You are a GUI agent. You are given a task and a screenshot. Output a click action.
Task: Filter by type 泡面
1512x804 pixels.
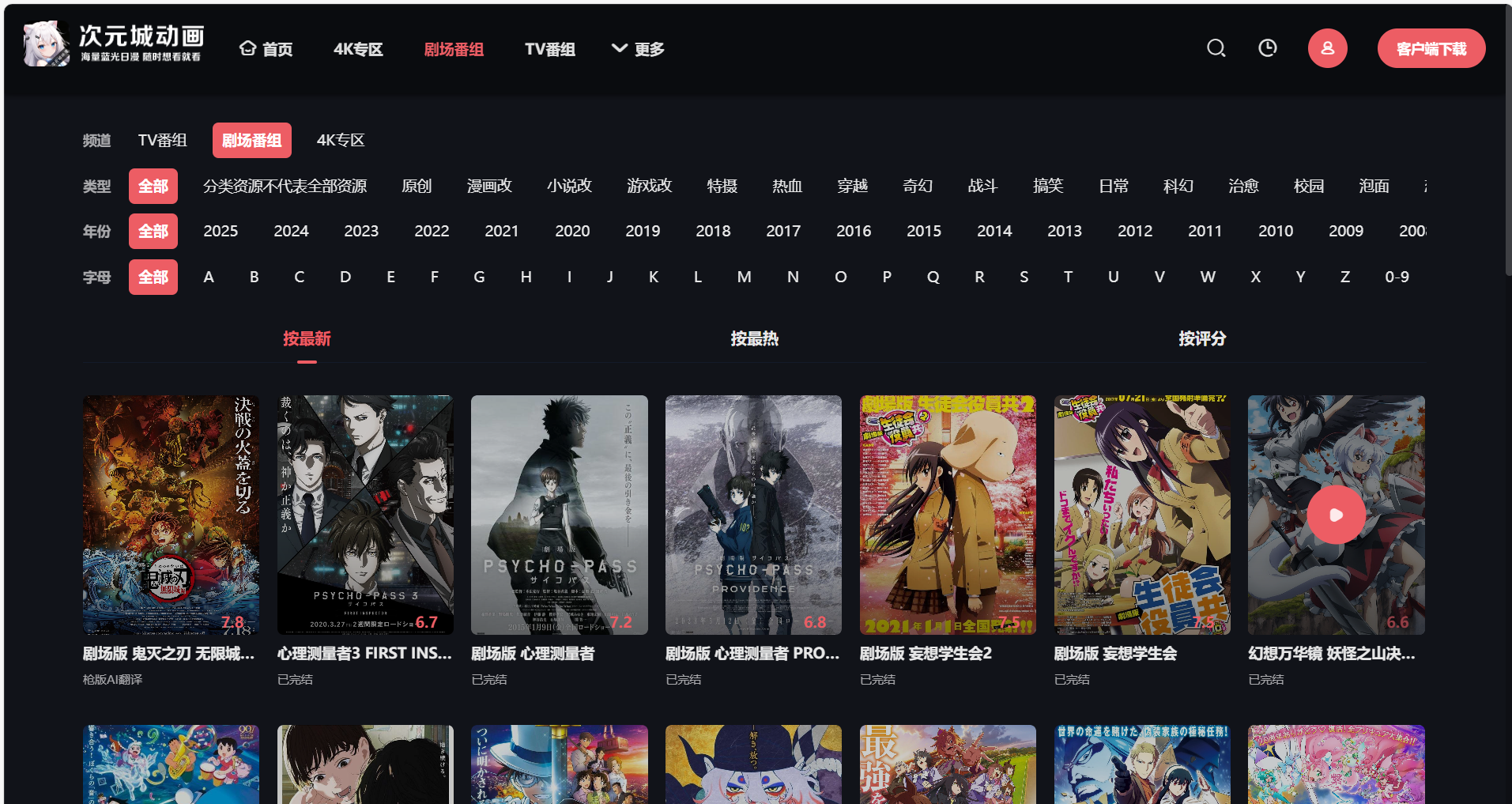pos(1374,186)
